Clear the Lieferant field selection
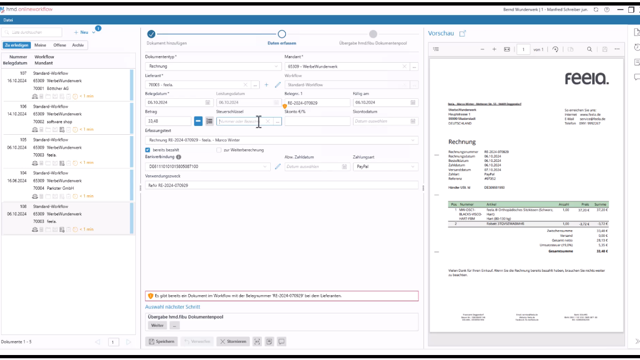 point(245,85)
